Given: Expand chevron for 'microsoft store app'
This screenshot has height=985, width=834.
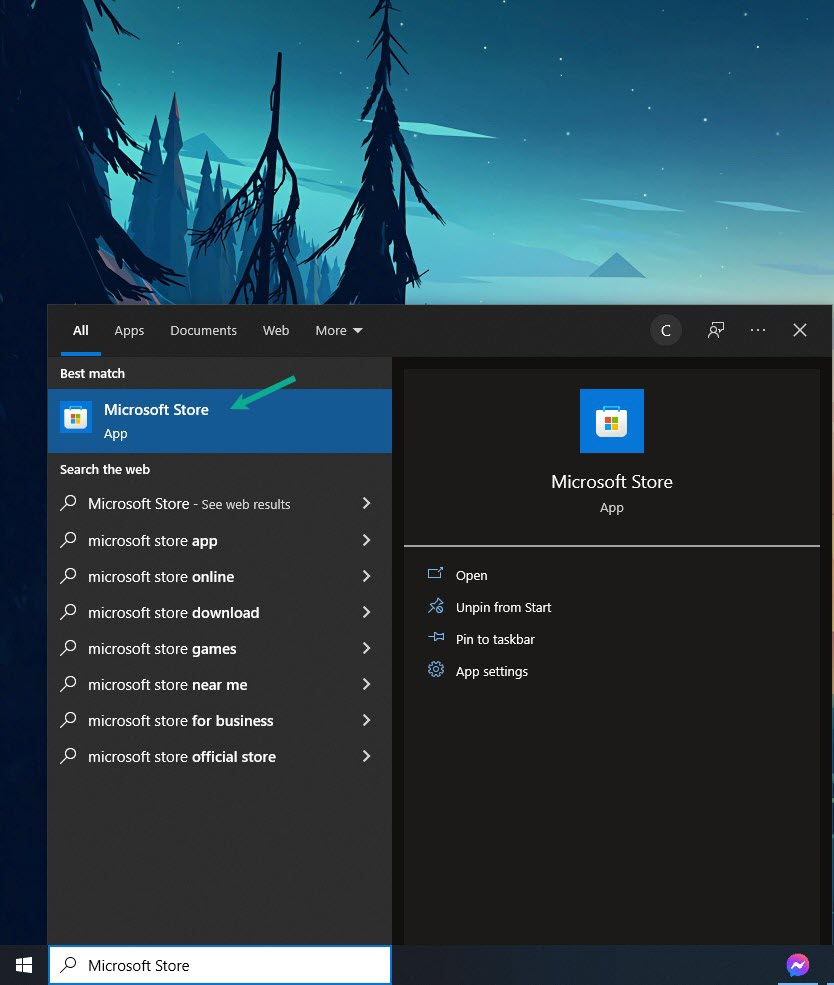Looking at the screenshot, I should (x=367, y=540).
